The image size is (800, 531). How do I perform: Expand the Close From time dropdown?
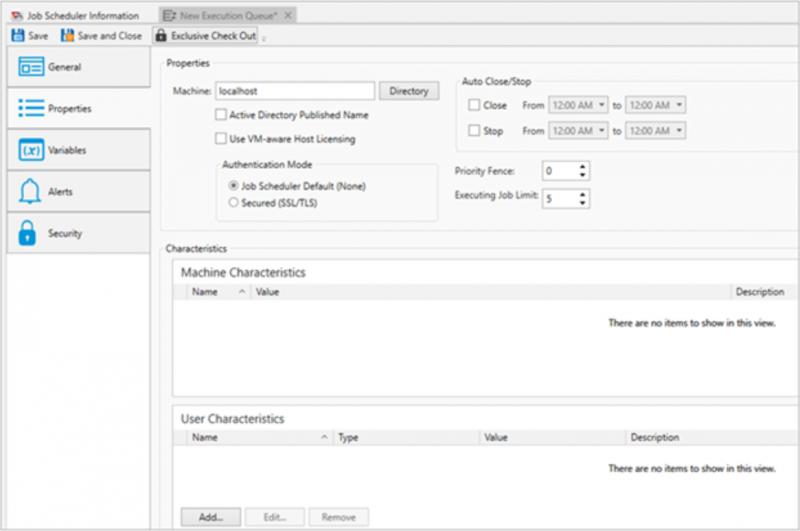pyautogui.click(x=602, y=105)
